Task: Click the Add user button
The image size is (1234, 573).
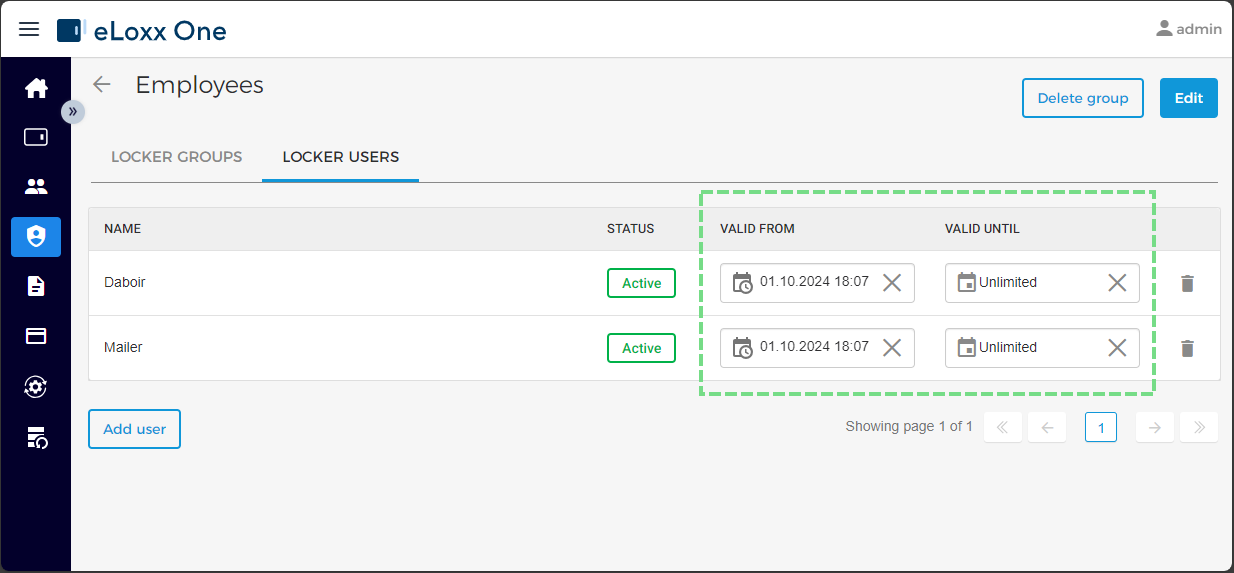Action: tap(134, 429)
